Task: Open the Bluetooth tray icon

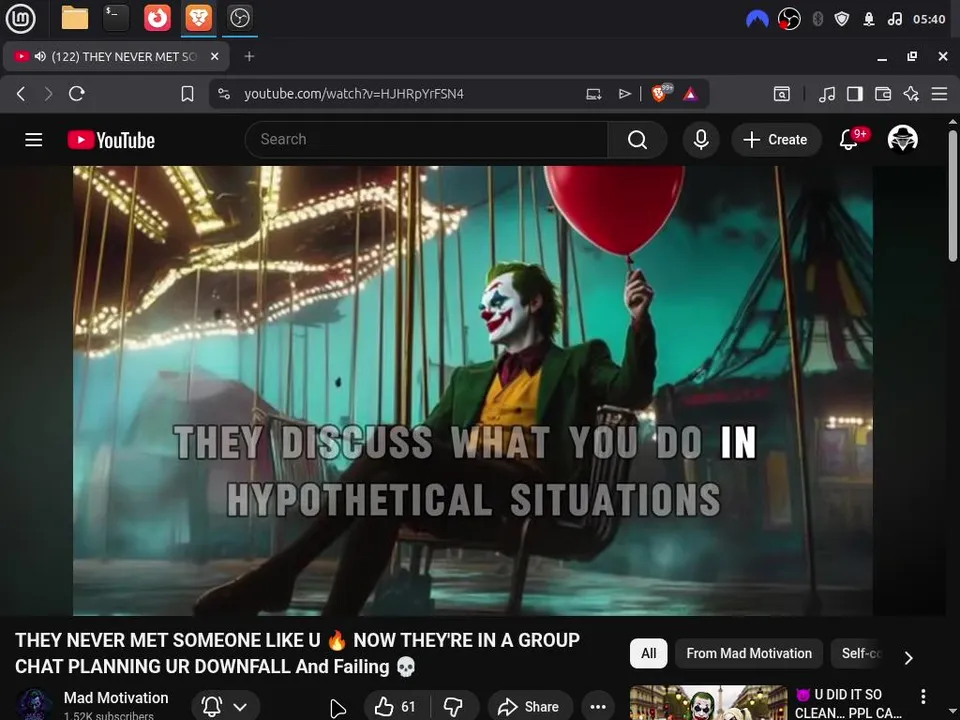Action: (817, 20)
